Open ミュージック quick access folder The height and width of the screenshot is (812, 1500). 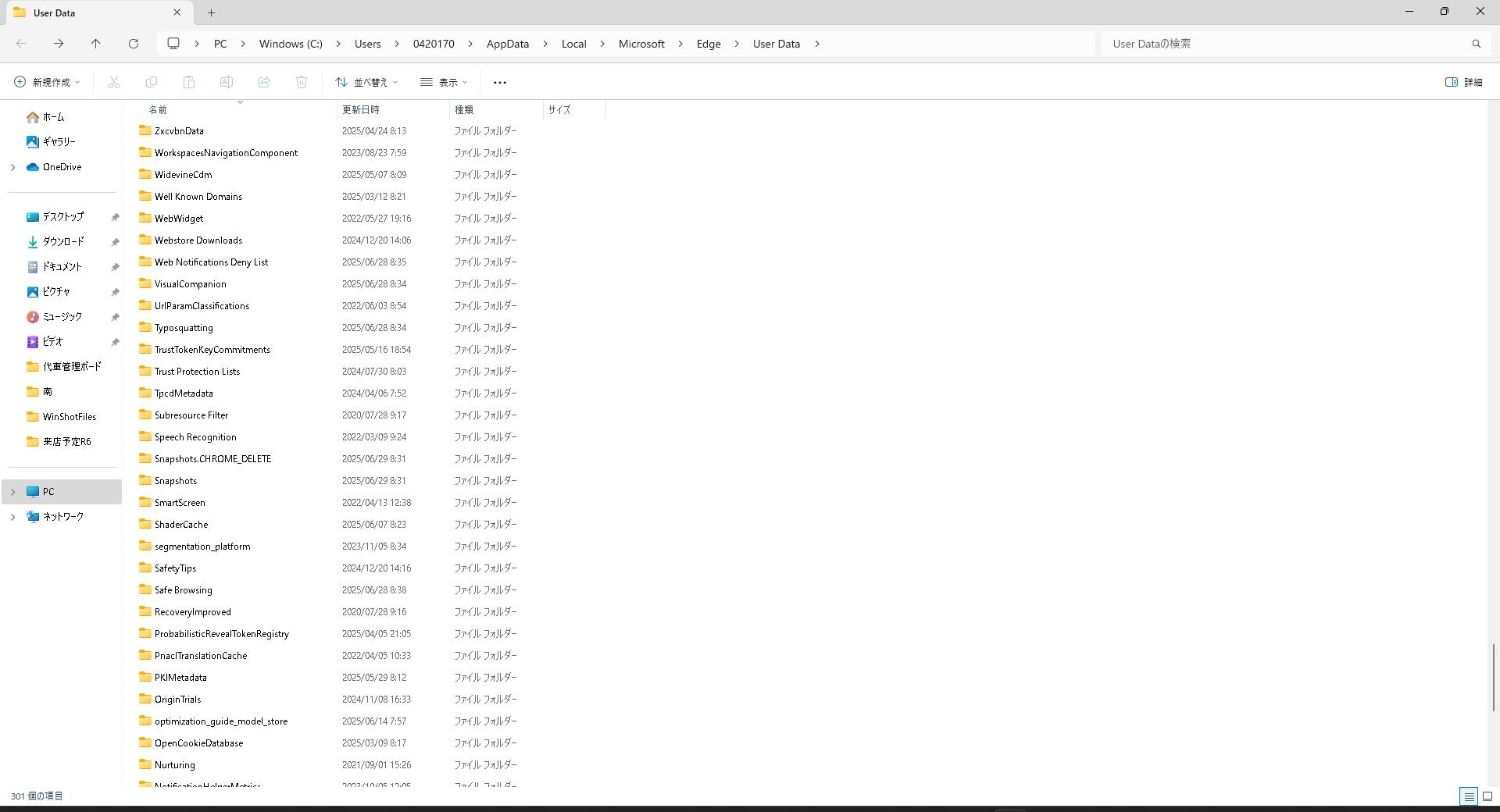pyautogui.click(x=54, y=317)
